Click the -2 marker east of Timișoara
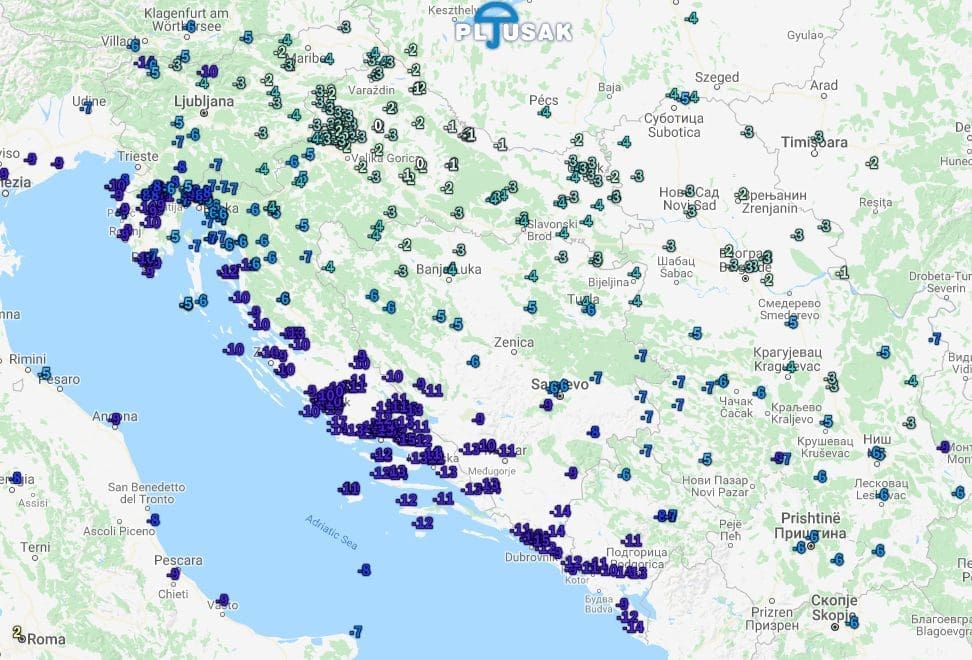 point(872,163)
